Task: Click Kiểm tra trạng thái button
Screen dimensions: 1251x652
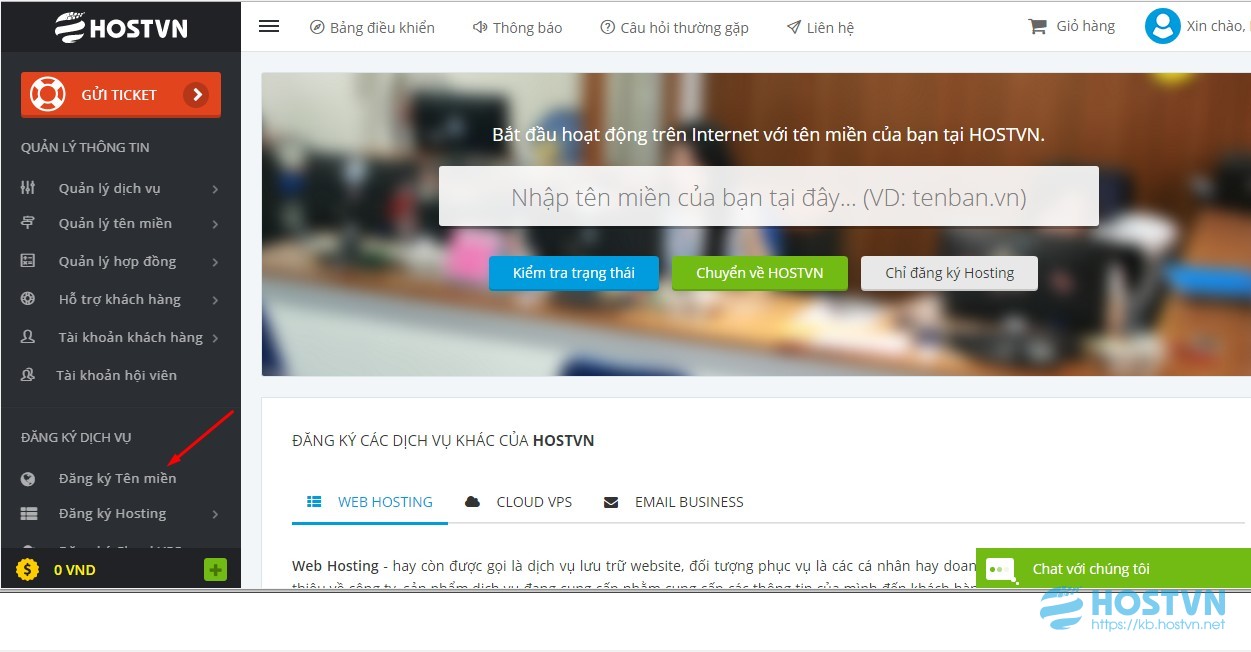Action: [x=574, y=273]
